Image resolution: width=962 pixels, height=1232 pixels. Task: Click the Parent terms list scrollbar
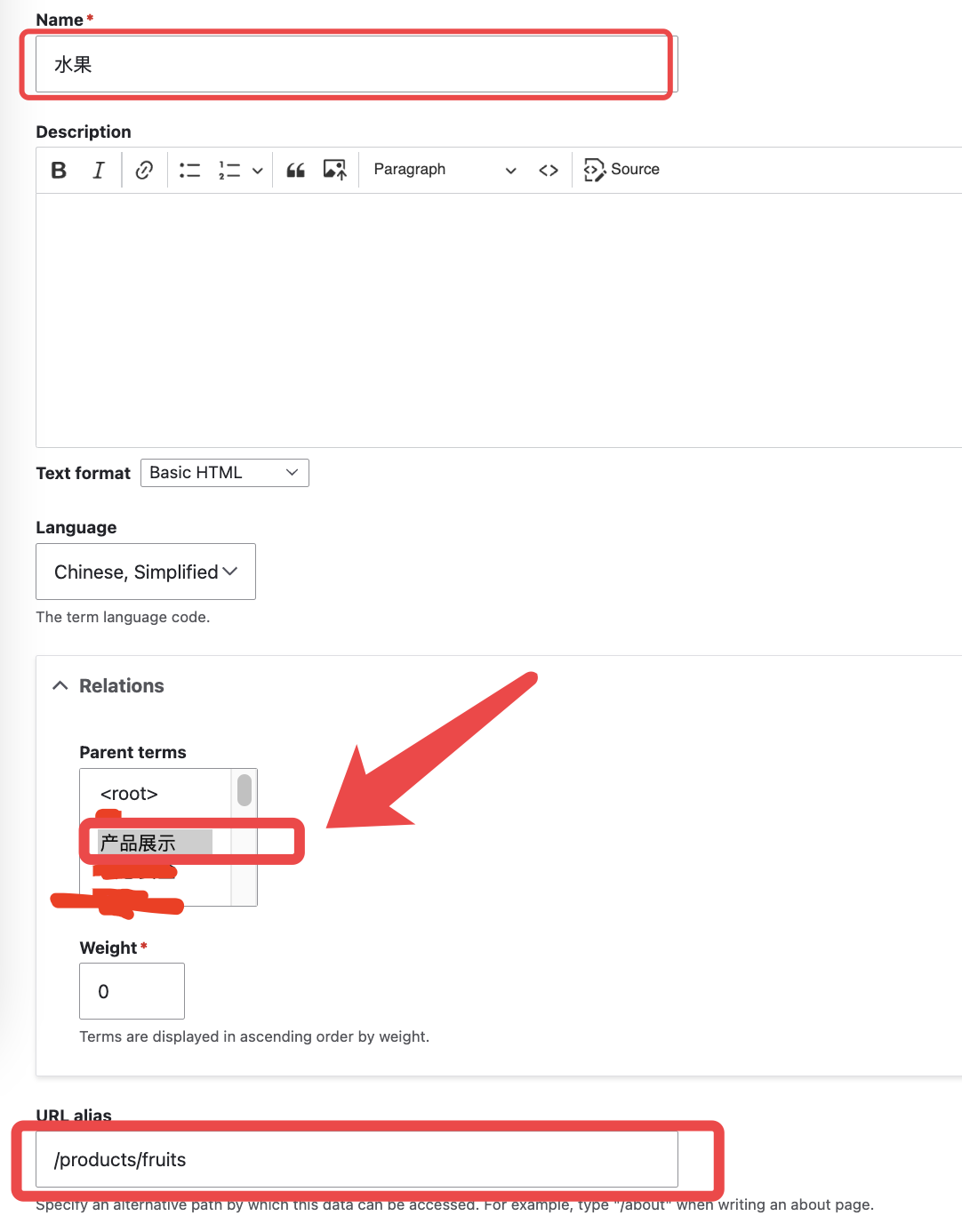pos(245,789)
